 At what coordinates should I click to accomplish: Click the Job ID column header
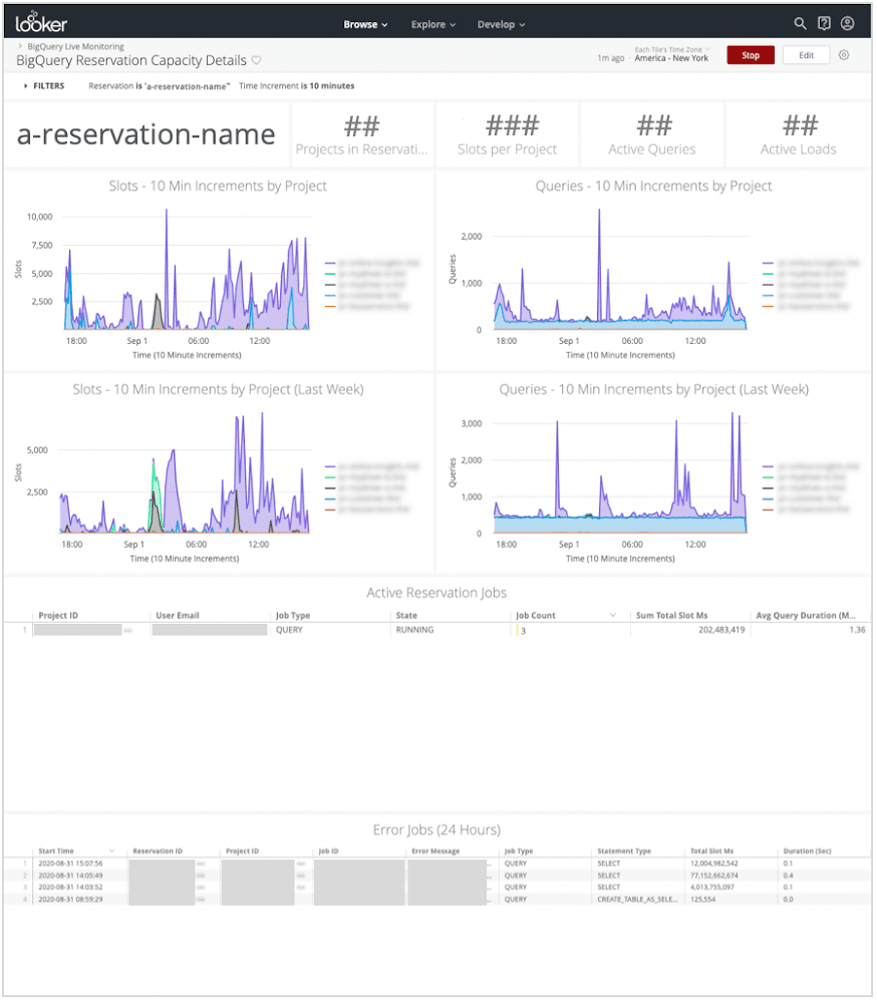(328, 851)
